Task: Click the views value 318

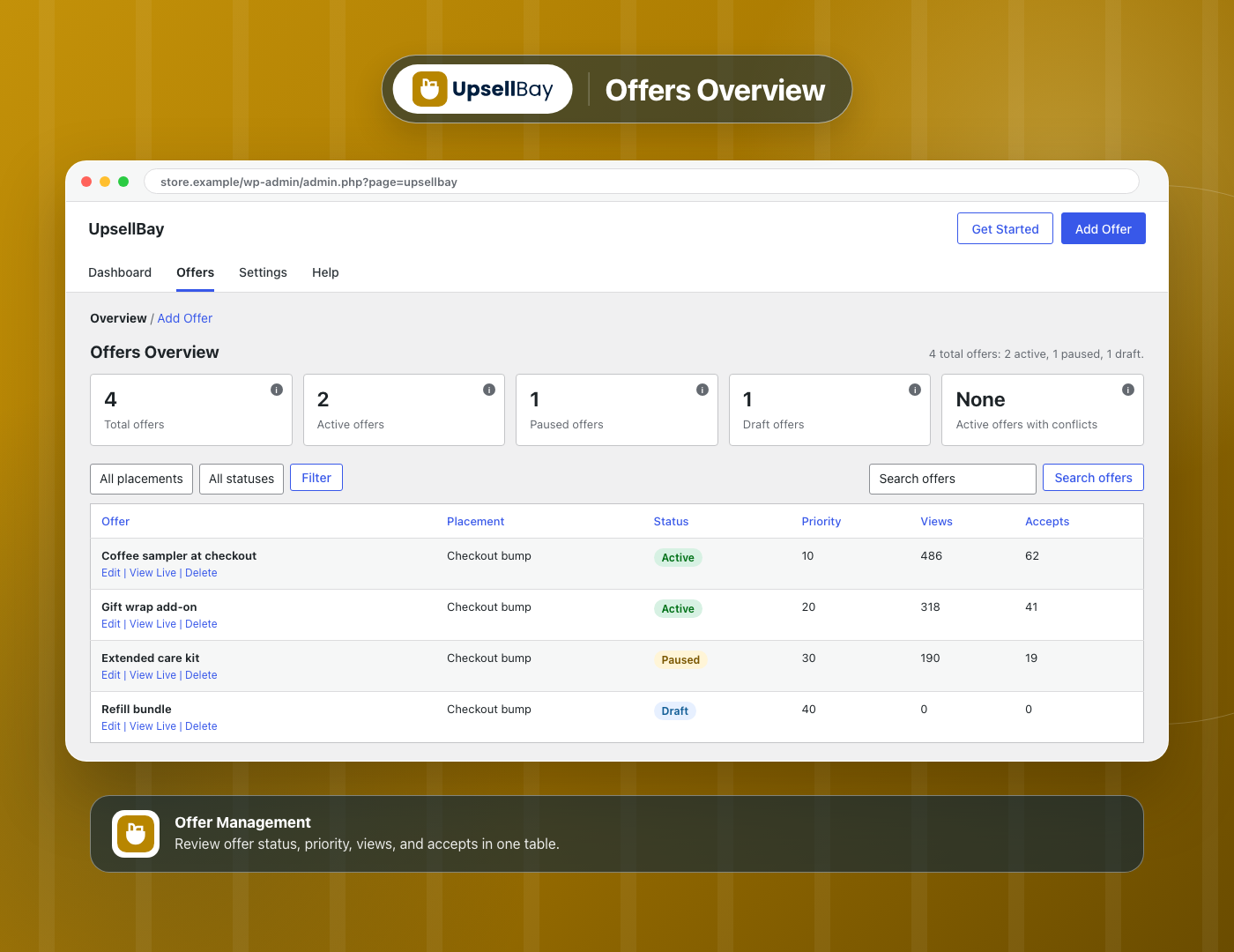Action: click(930, 607)
